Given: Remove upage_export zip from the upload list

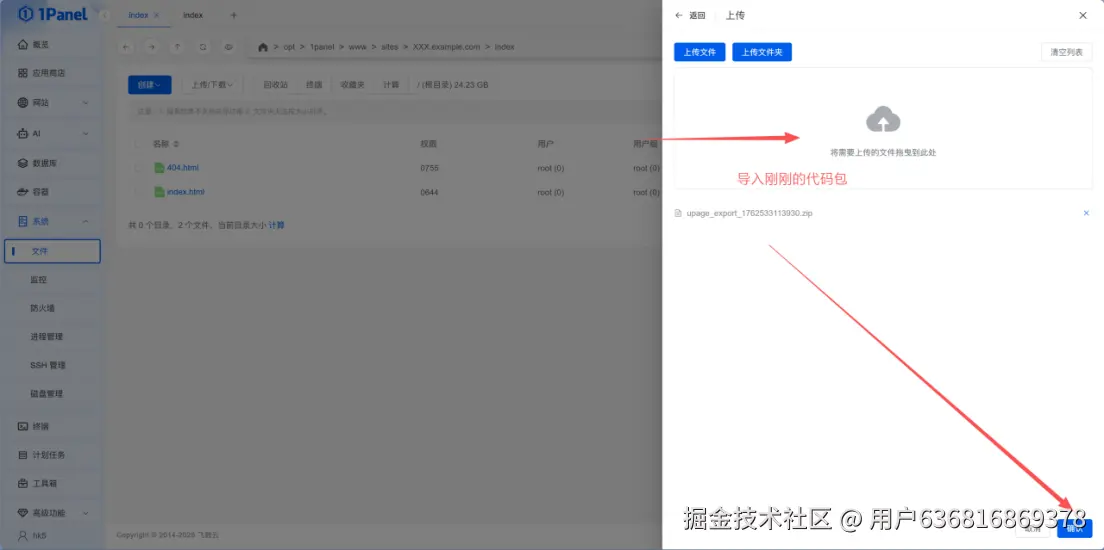Looking at the screenshot, I should (1086, 213).
